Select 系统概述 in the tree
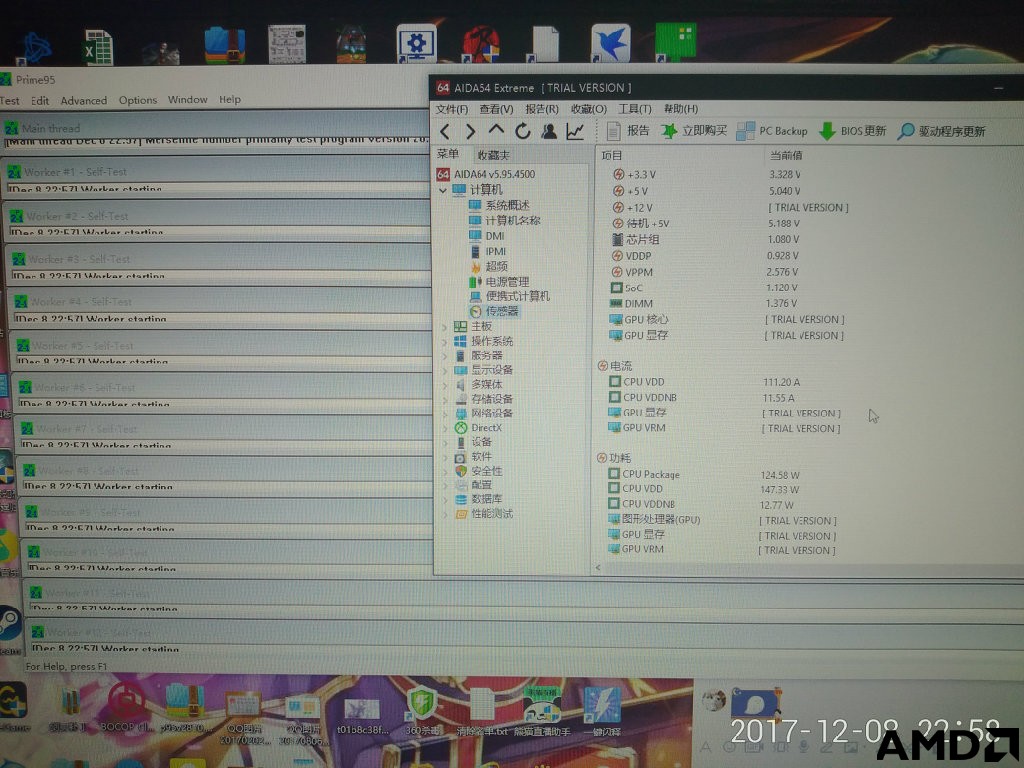 [499, 205]
